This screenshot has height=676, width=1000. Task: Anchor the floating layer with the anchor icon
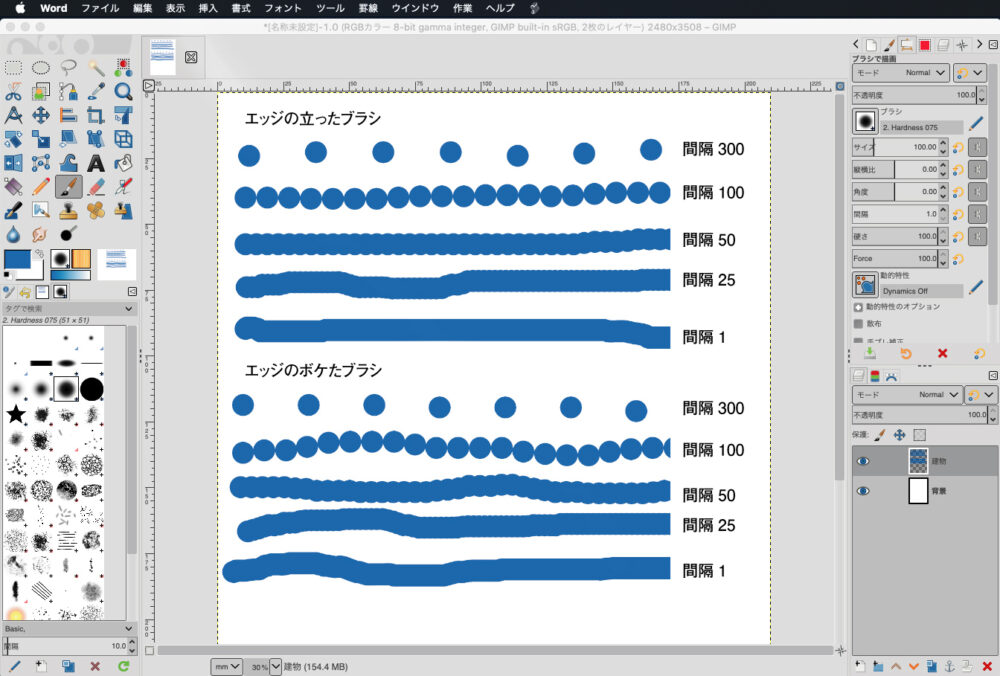tap(950, 665)
